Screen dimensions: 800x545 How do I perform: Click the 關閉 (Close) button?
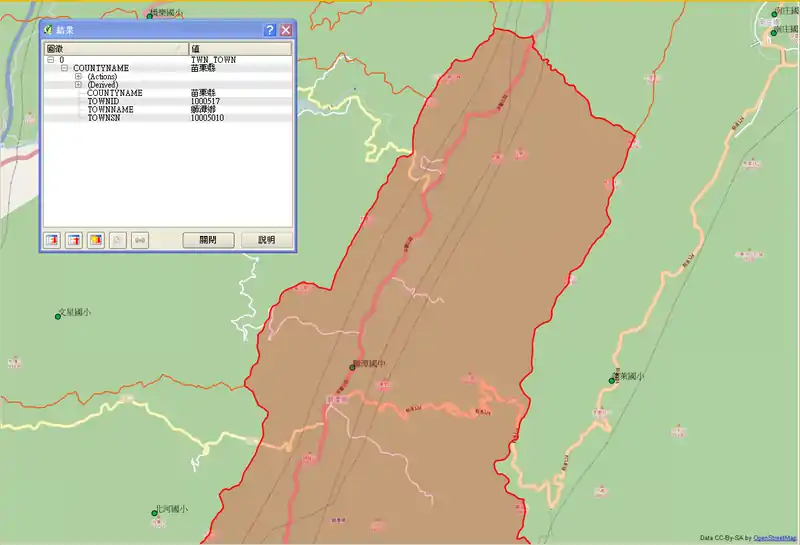[x=208, y=240]
